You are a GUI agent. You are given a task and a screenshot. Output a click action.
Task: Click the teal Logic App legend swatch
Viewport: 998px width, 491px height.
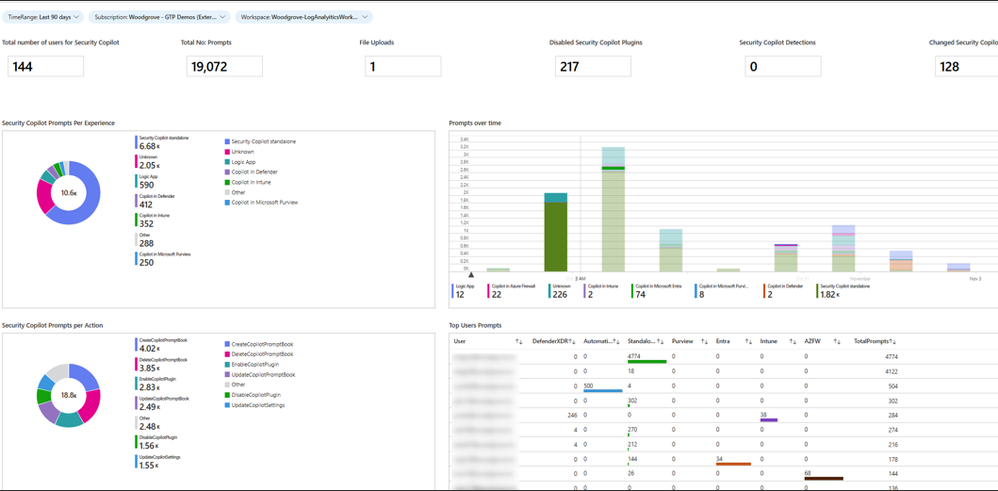pos(227,162)
